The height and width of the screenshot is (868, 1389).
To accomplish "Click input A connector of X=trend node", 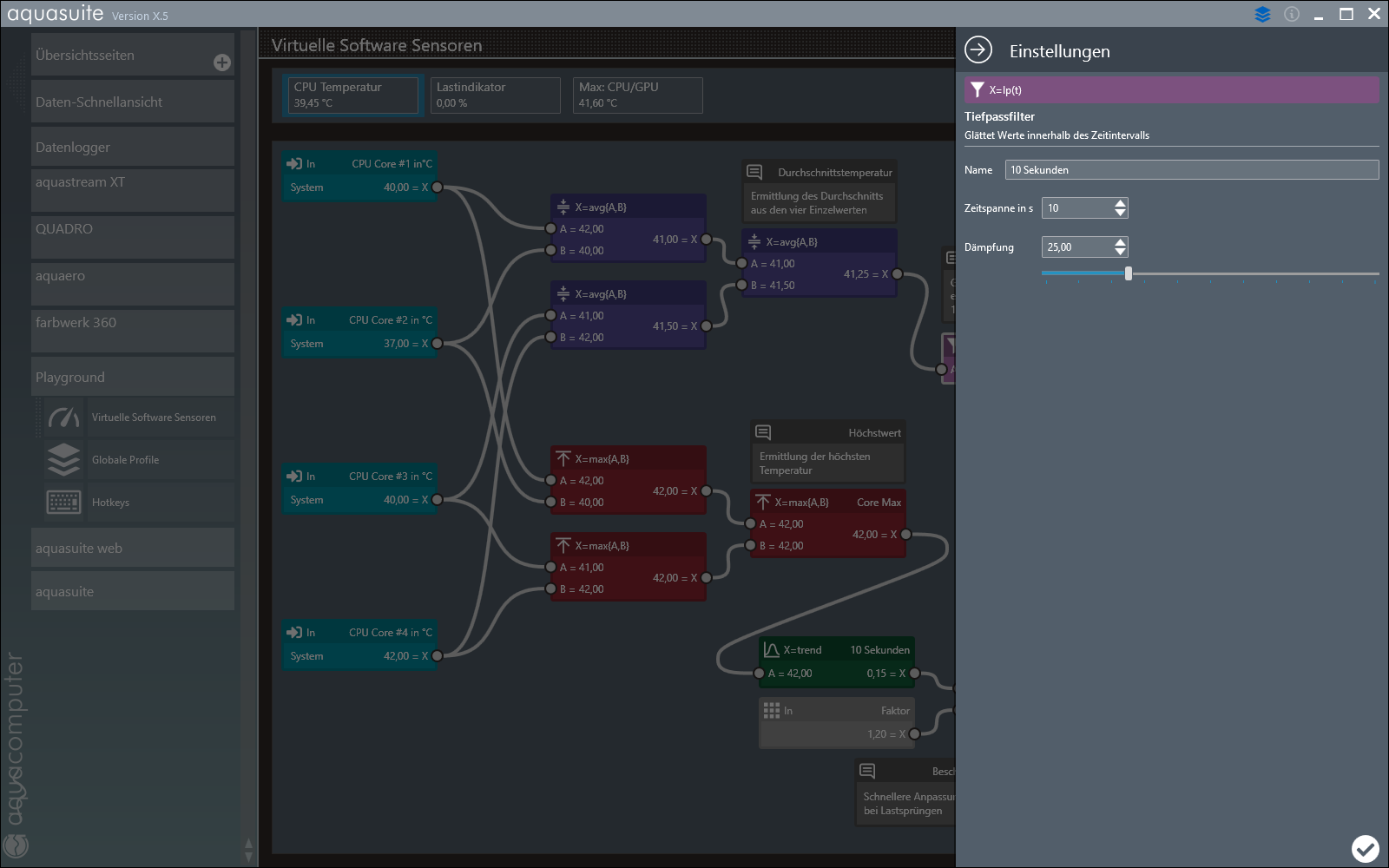I will click(759, 674).
